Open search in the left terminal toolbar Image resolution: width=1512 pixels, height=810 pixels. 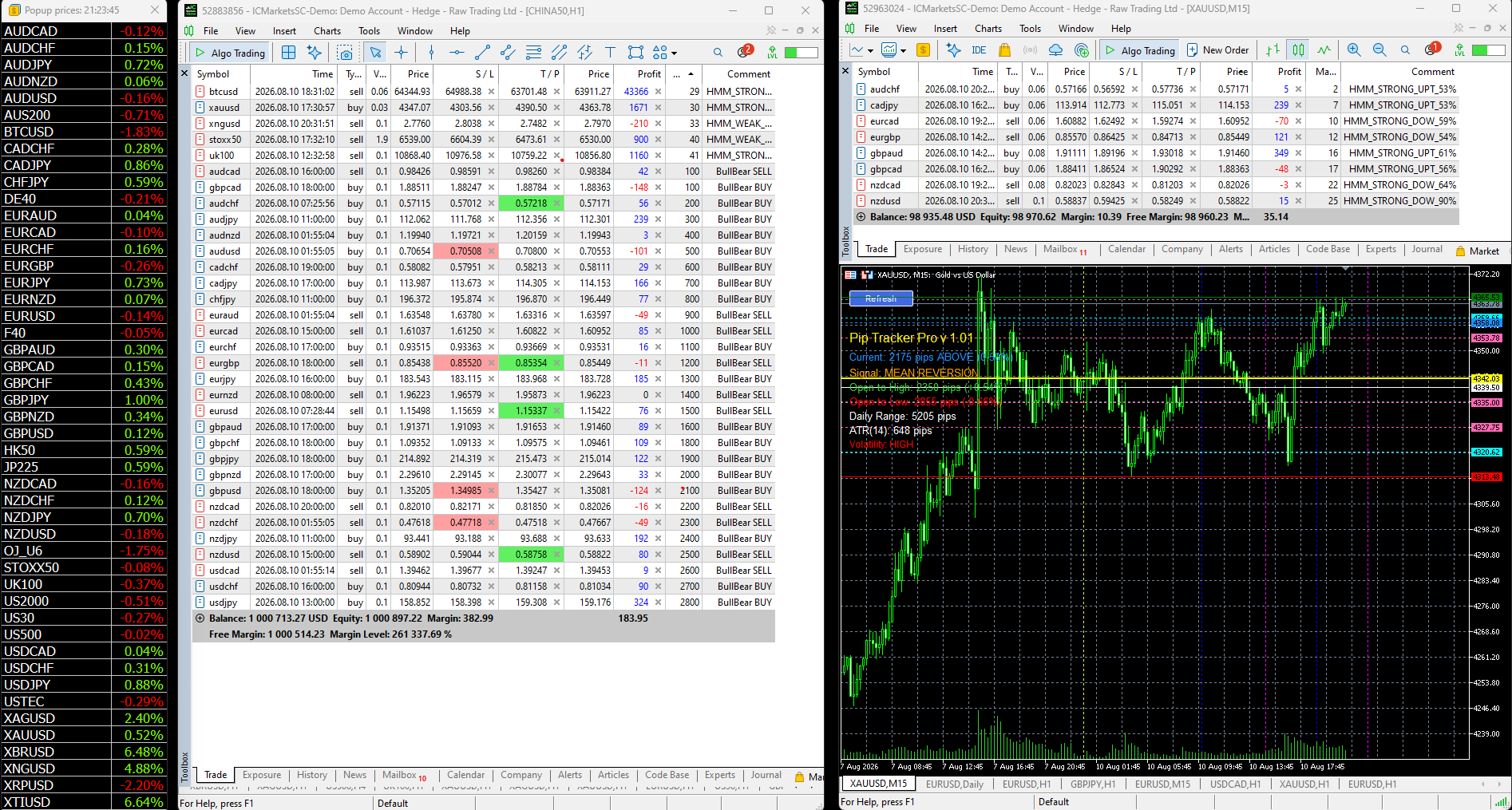[718, 53]
